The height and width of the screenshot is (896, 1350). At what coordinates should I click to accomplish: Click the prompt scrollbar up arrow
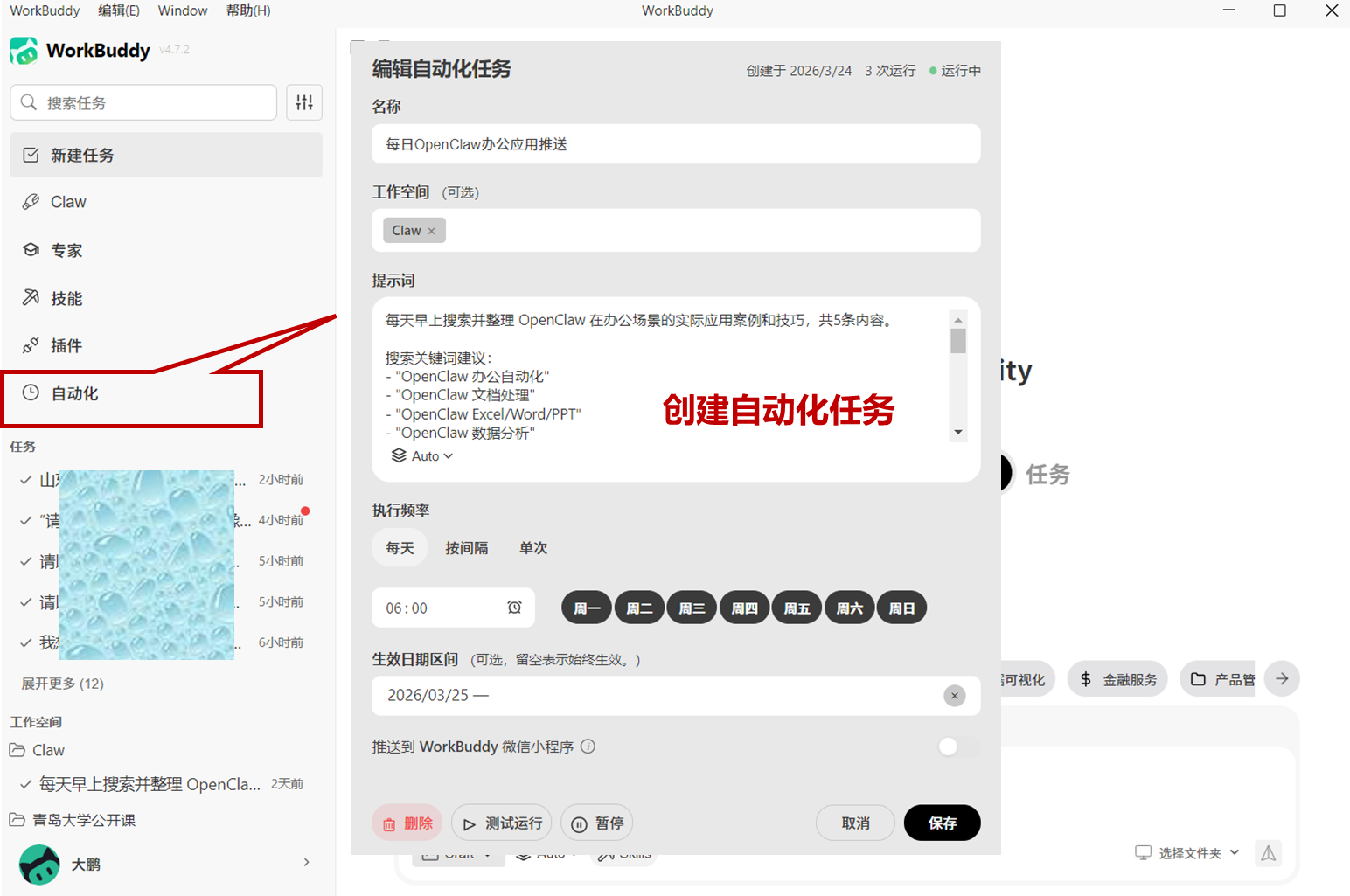pyautogui.click(x=958, y=320)
